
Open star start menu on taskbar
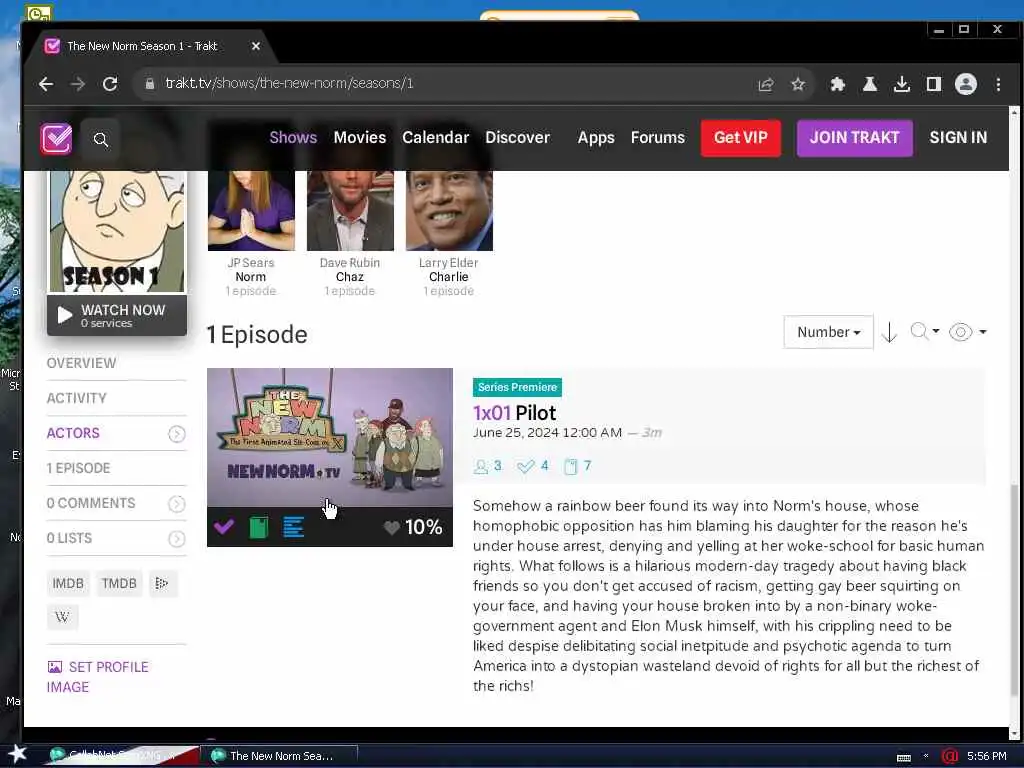[x=17, y=754]
